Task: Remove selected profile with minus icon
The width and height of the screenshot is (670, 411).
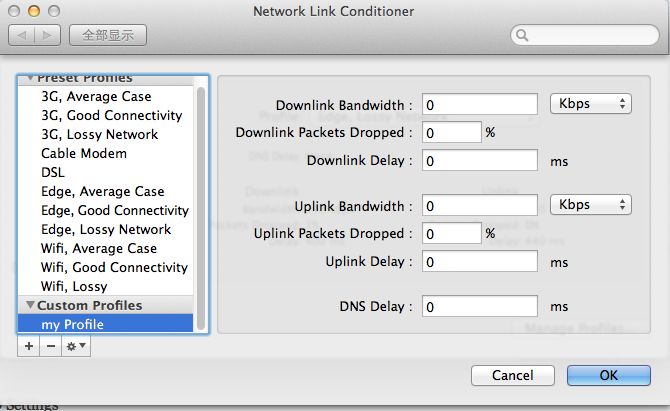Action: point(50,346)
